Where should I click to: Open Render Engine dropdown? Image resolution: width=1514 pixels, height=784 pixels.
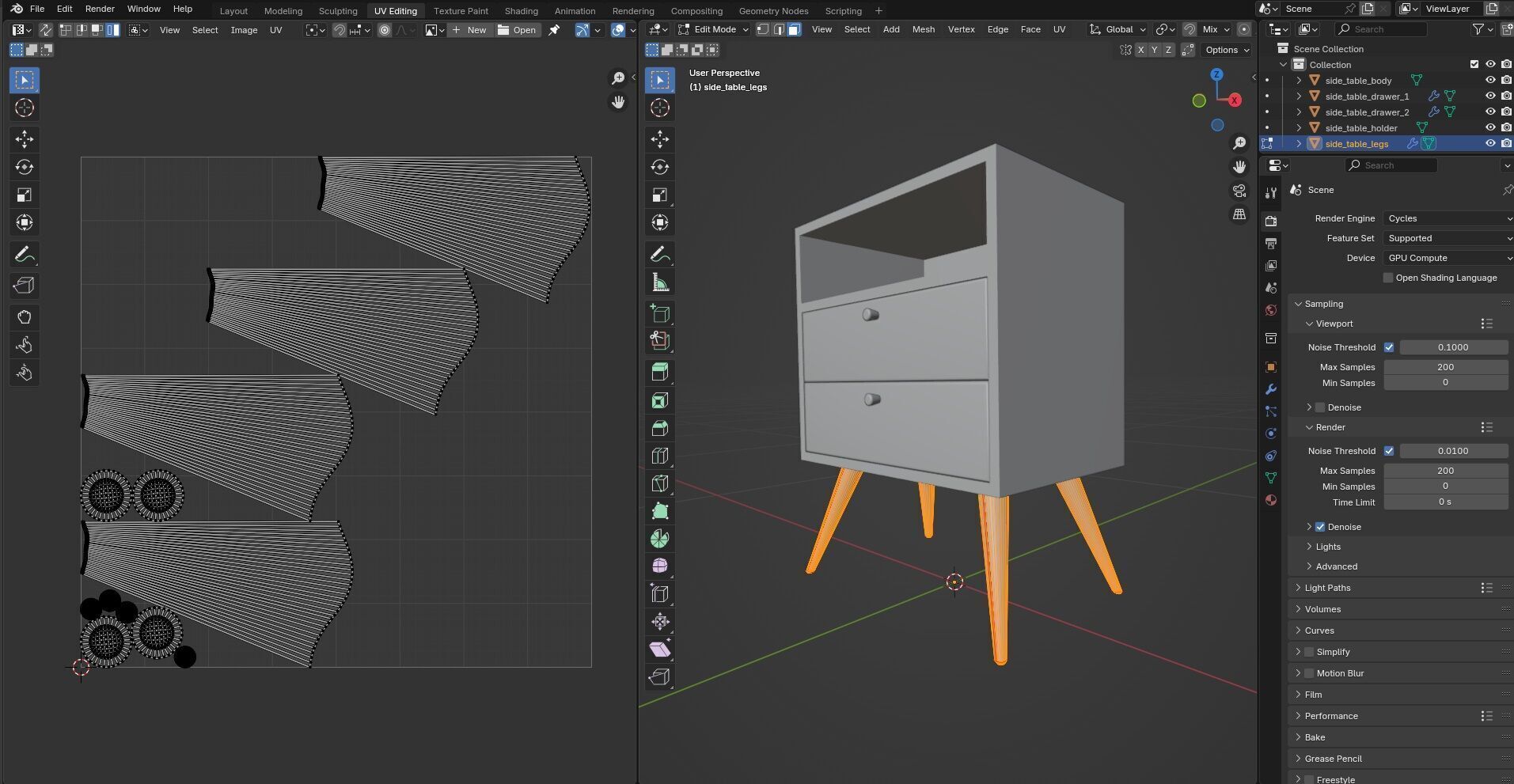1448,218
